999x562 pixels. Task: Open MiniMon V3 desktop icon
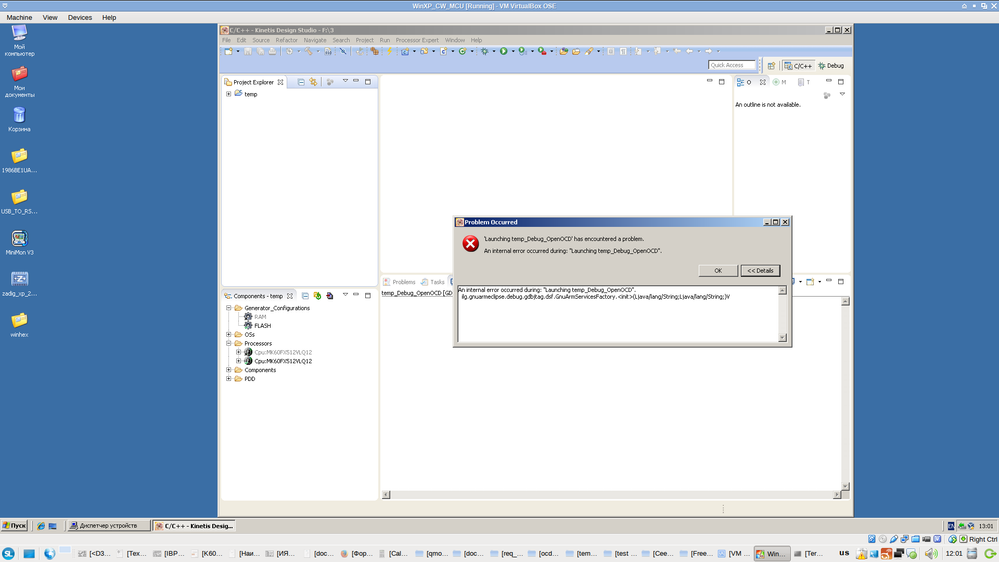pyautogui.click(x=20, y=243)
